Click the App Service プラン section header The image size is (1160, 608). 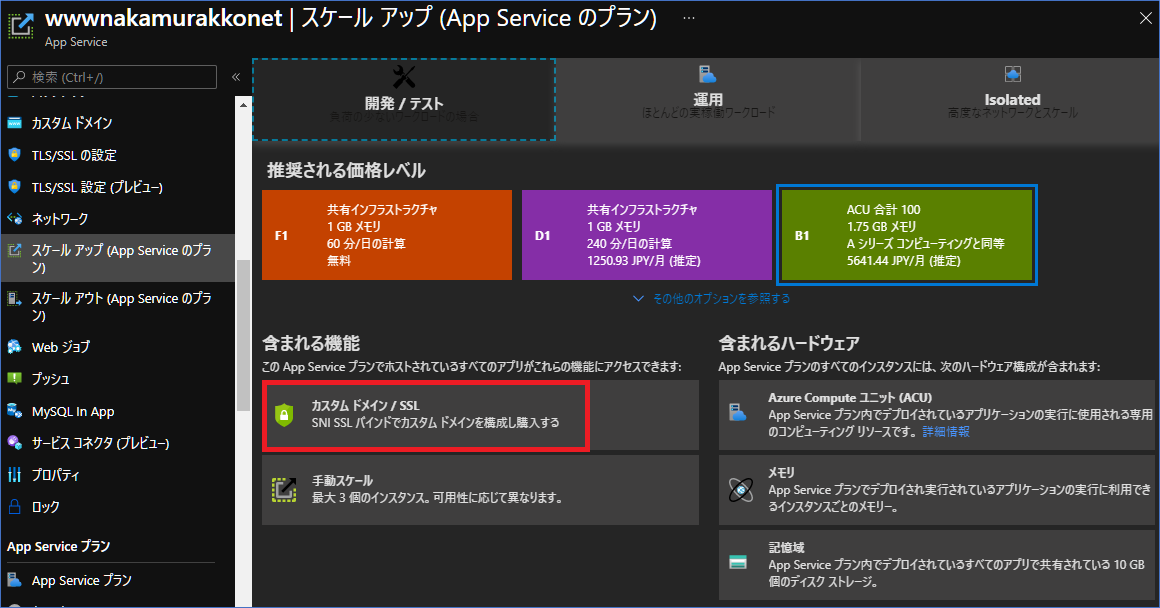coord(58,546)
